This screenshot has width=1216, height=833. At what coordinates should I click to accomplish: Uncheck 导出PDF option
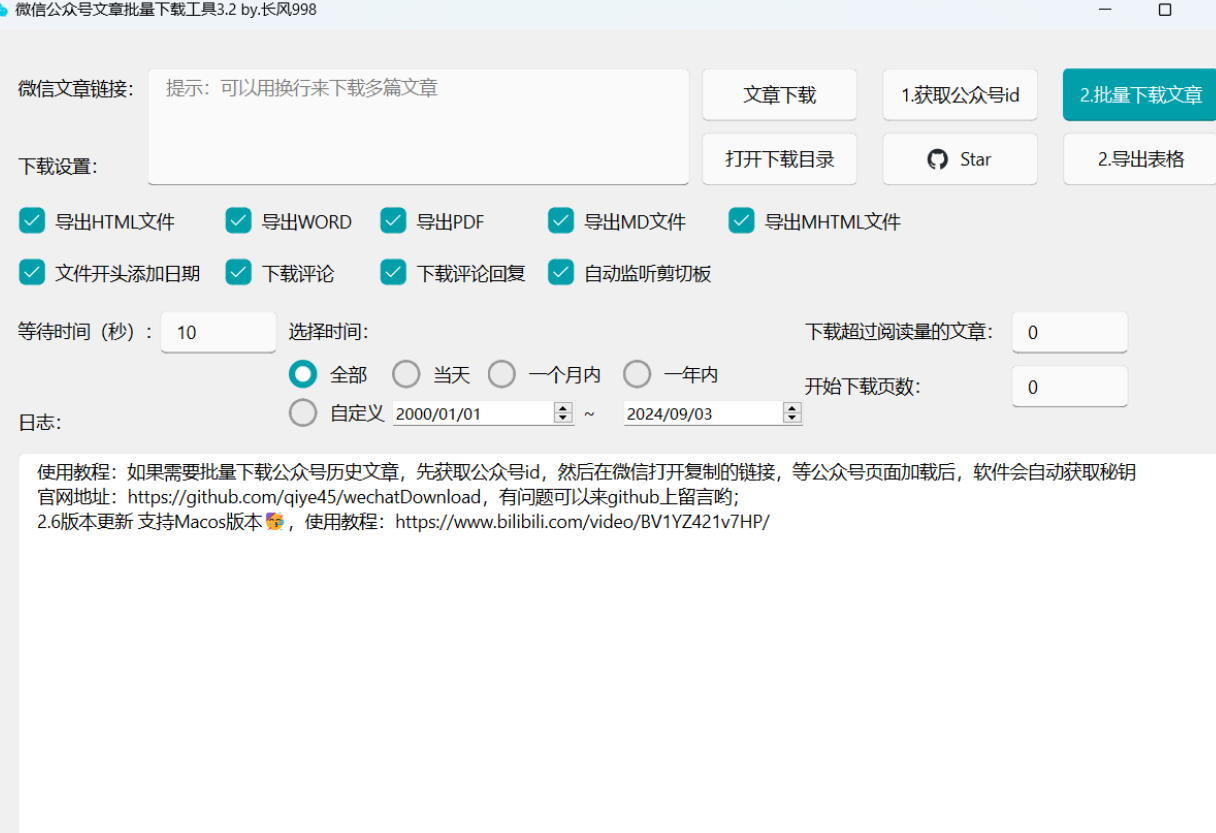click(393, 221)
